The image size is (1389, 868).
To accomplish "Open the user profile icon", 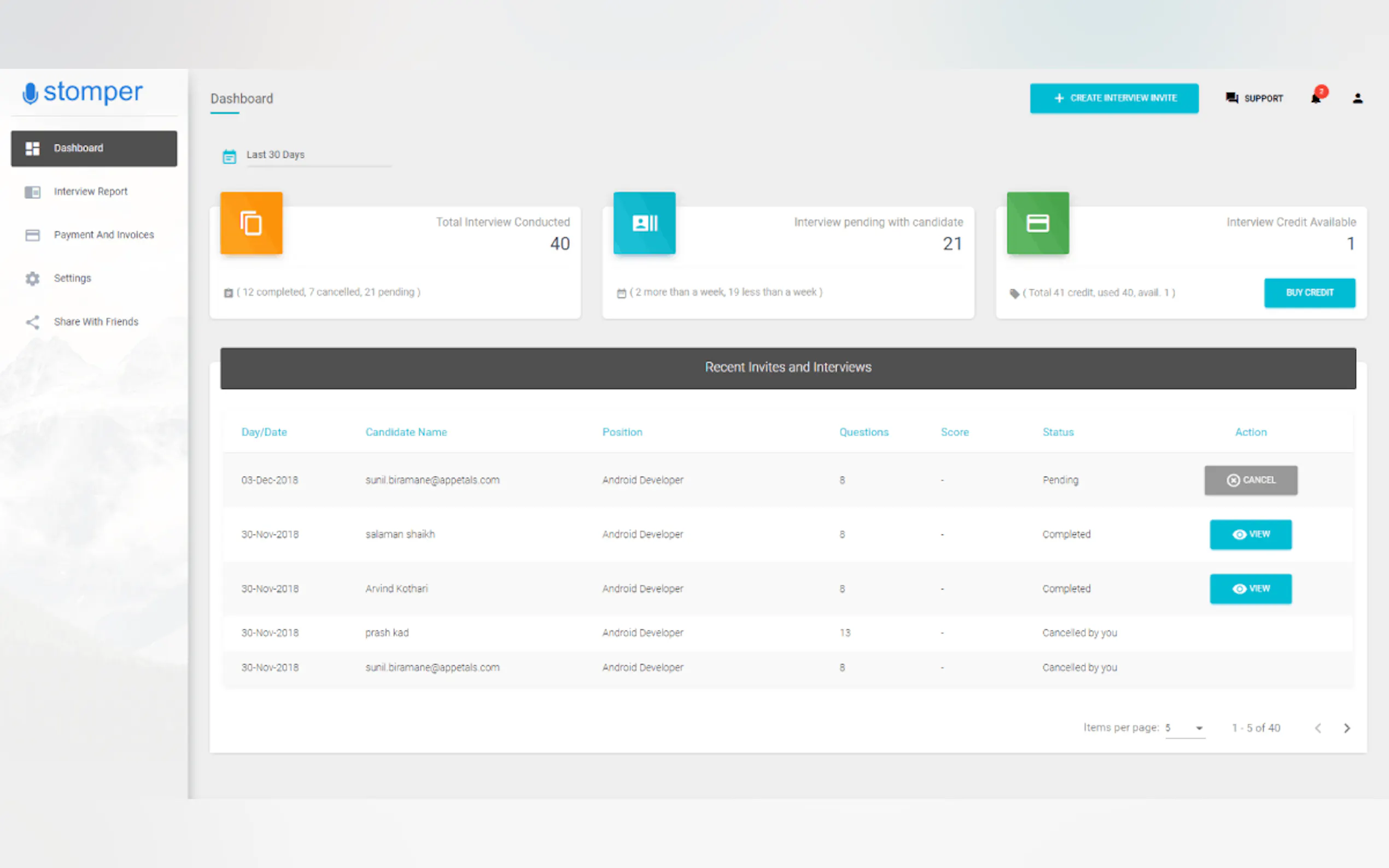I will (1357, 99).
